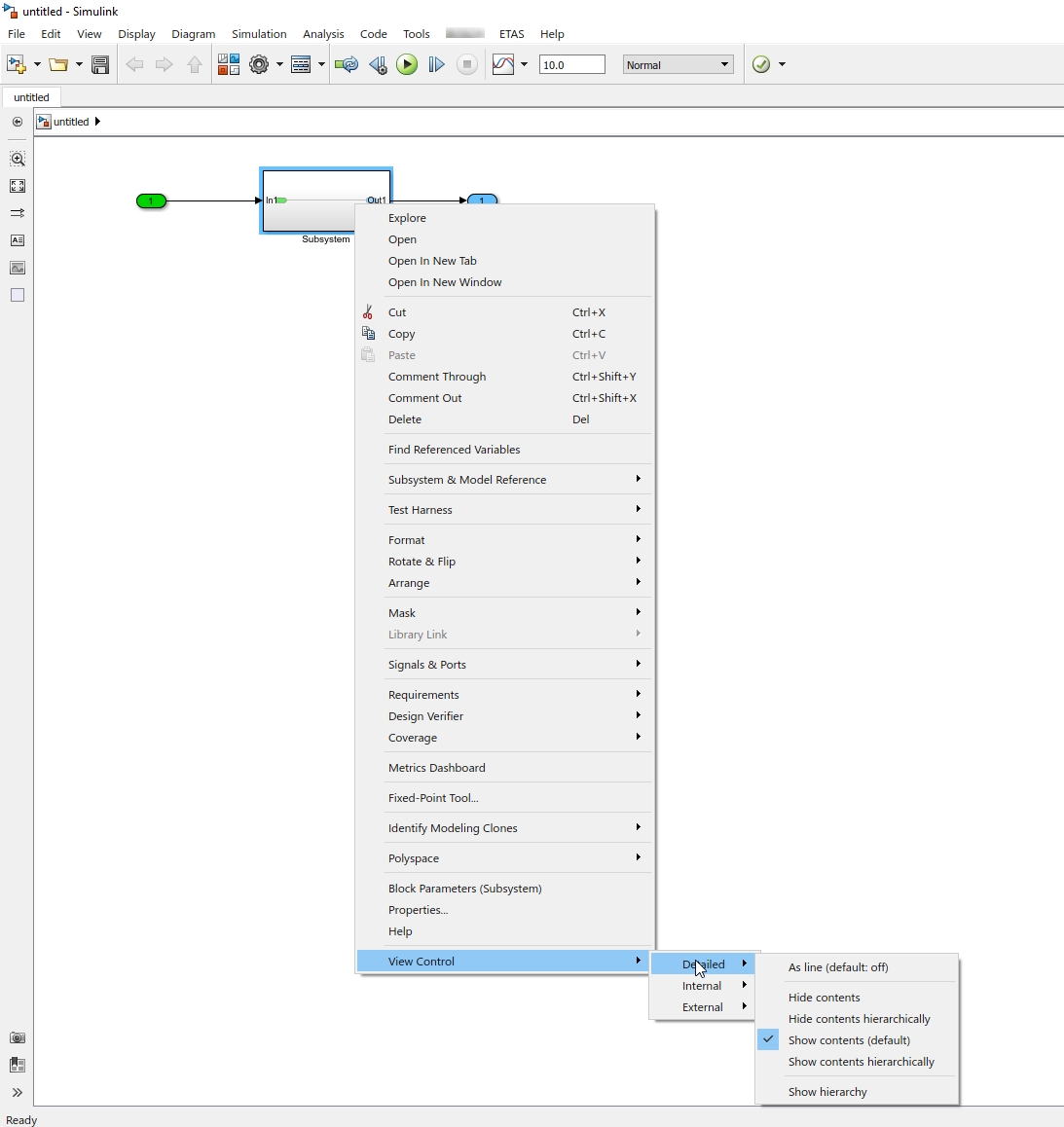Click the stop time field showing 10.0
Image resolution: width=1064 pixels, height=1127 pixels.
[x=572, y=64]
